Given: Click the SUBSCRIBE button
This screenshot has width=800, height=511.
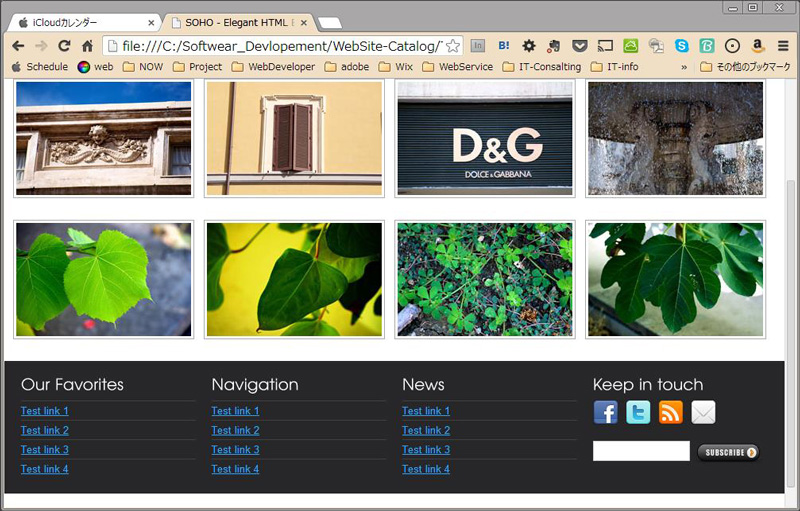Looking at the screenshot, I should (x=728, y=452).
